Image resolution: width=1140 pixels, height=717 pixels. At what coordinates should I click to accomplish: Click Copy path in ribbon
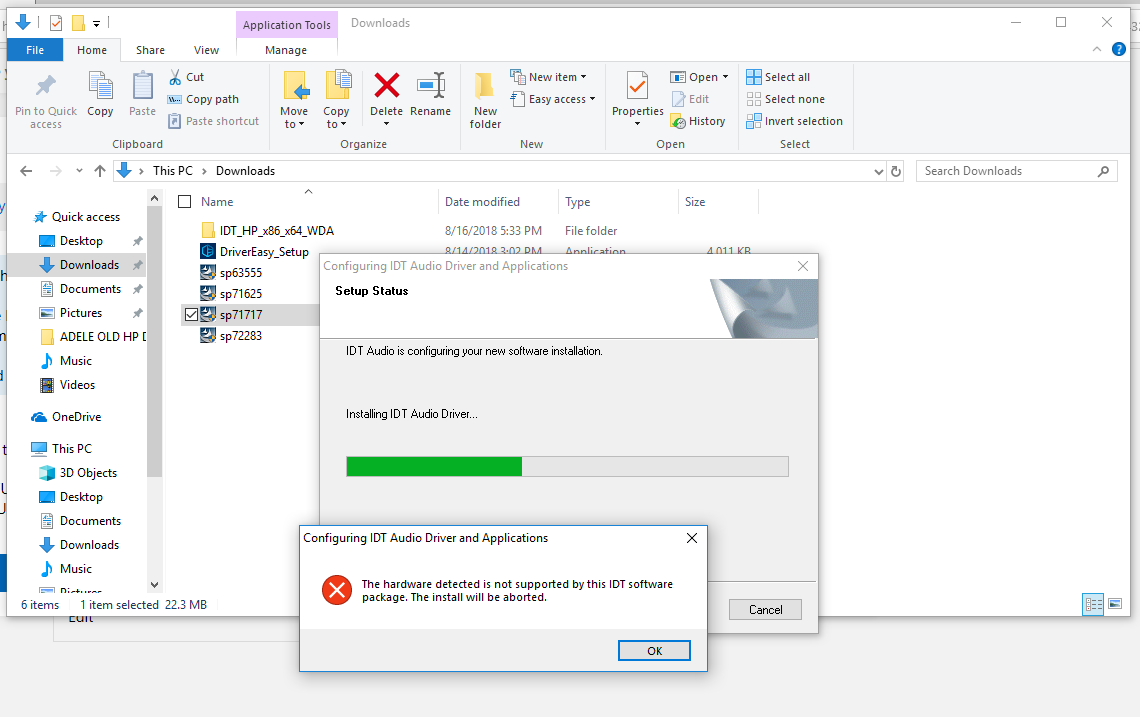click(x=203, y=99)
